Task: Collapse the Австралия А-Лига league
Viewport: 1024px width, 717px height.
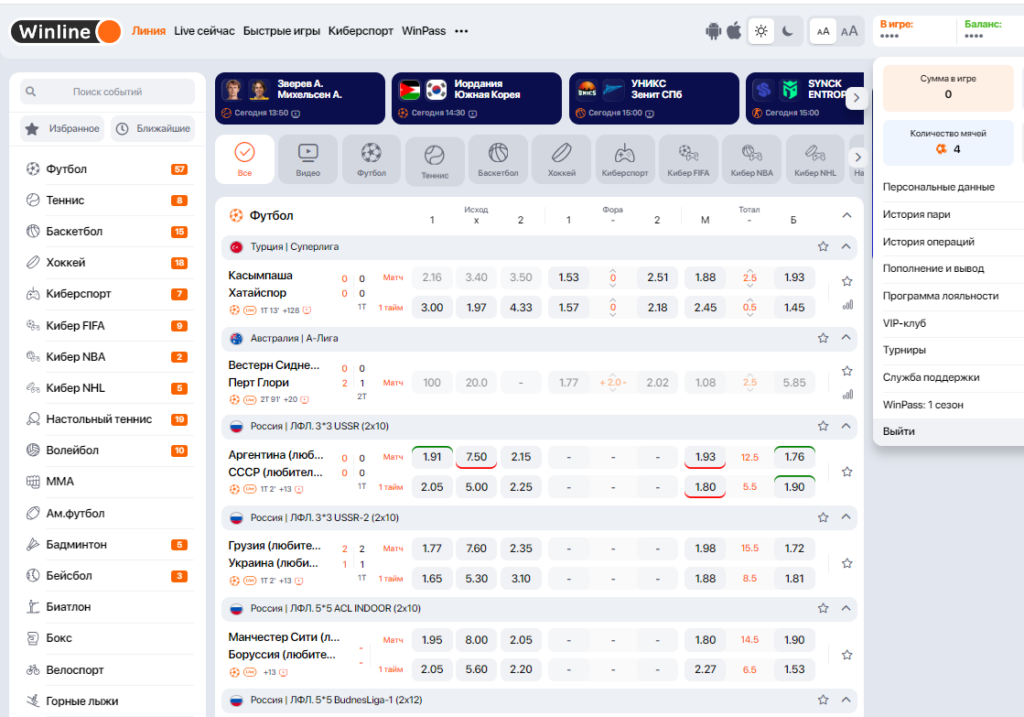Action: (x=846, y=338)
